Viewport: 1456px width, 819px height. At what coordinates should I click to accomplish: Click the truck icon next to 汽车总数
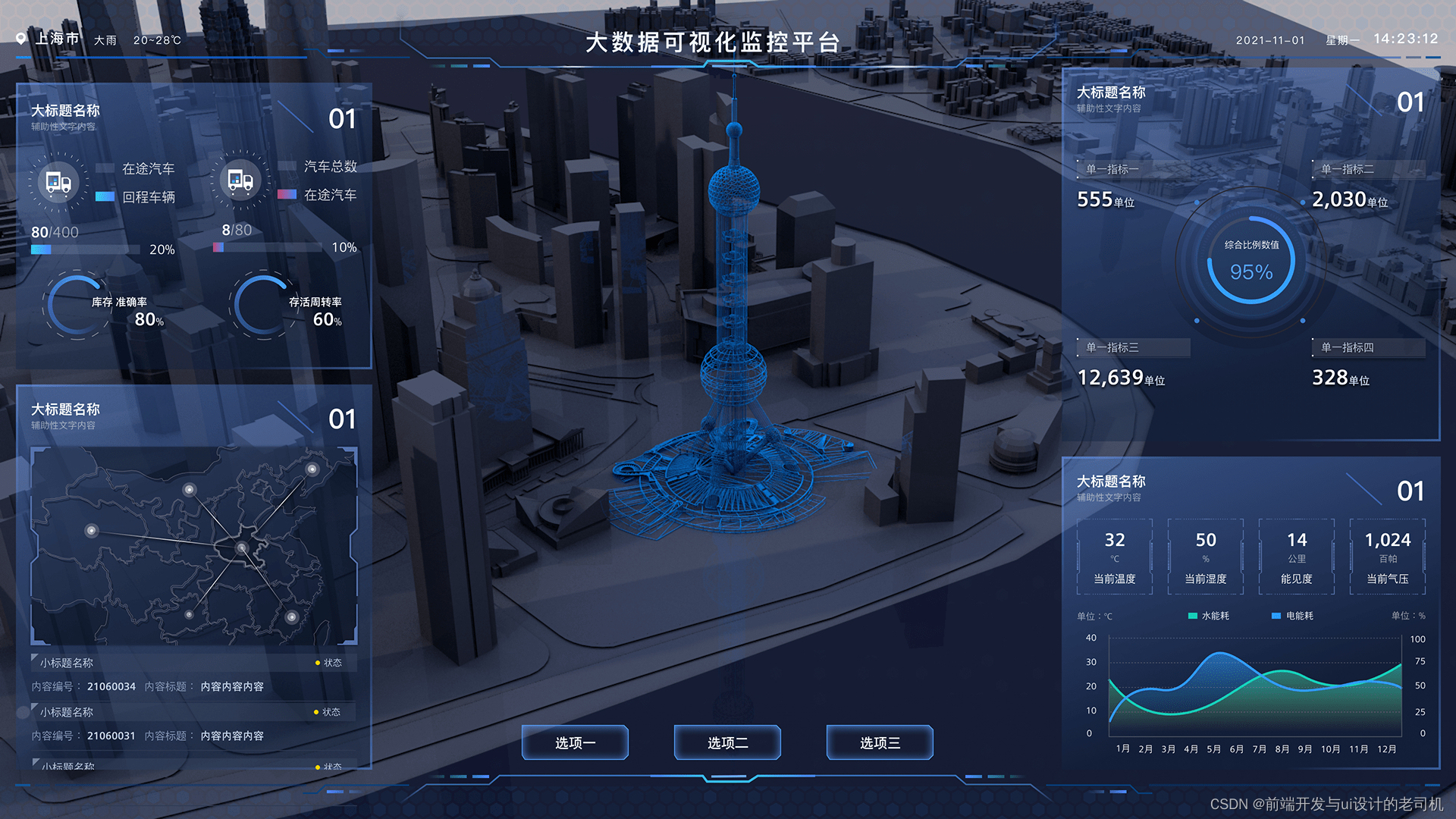(240, 180)
